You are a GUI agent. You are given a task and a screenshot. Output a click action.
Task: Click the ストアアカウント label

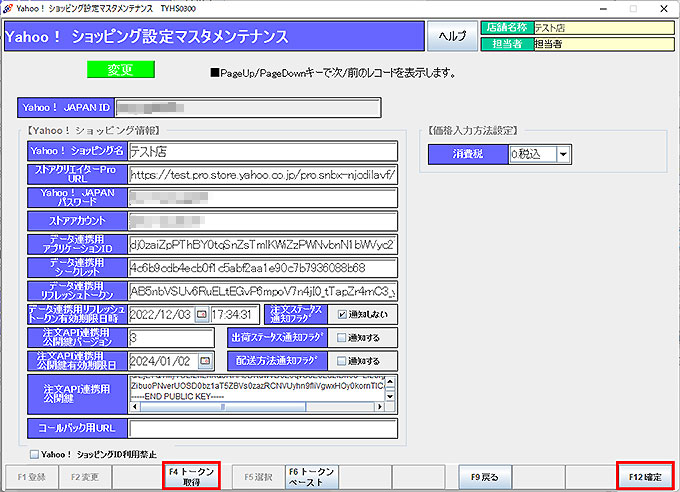(x=77, y=221)
